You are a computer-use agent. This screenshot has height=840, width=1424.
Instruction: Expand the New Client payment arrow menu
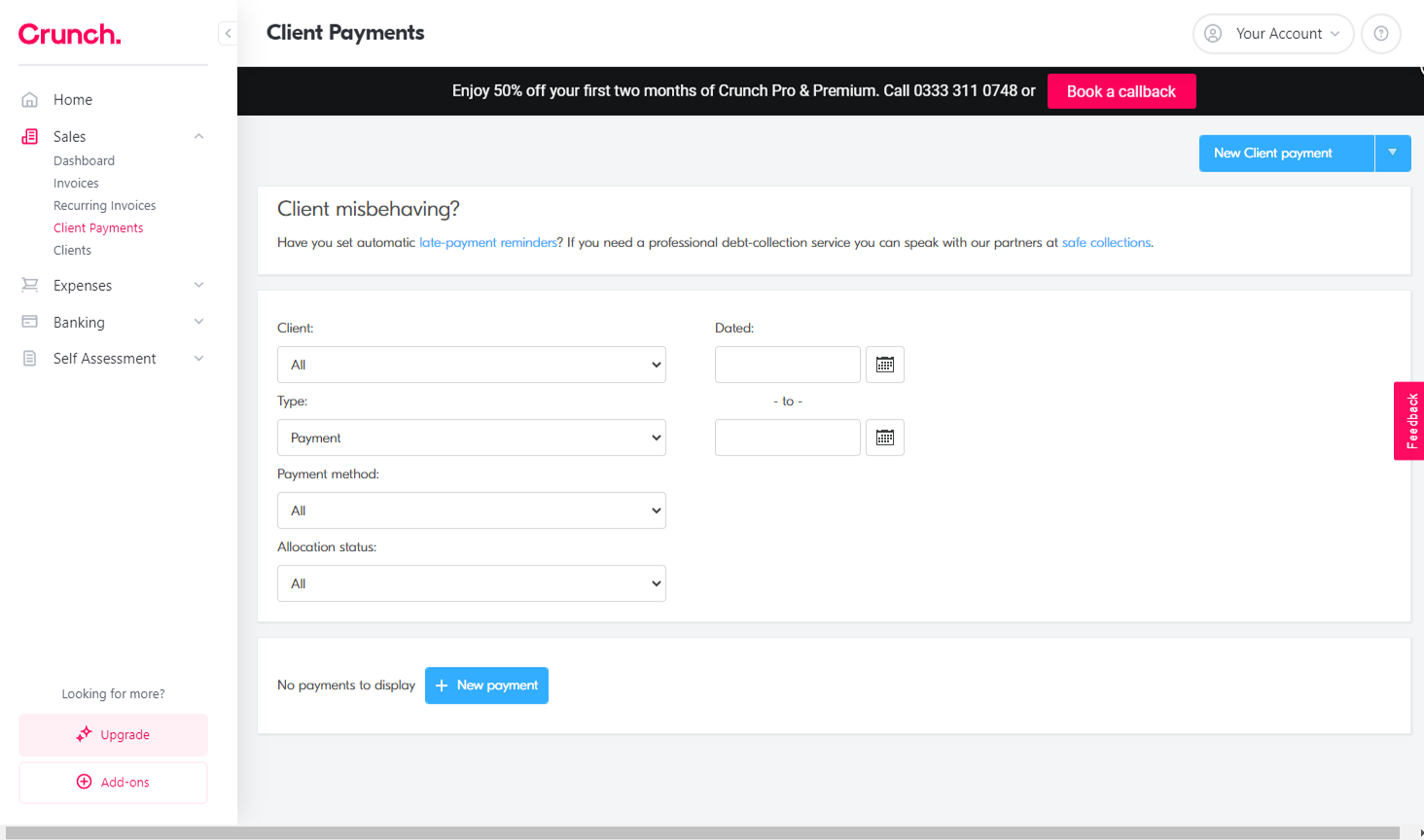click(x=1392, y=153)
